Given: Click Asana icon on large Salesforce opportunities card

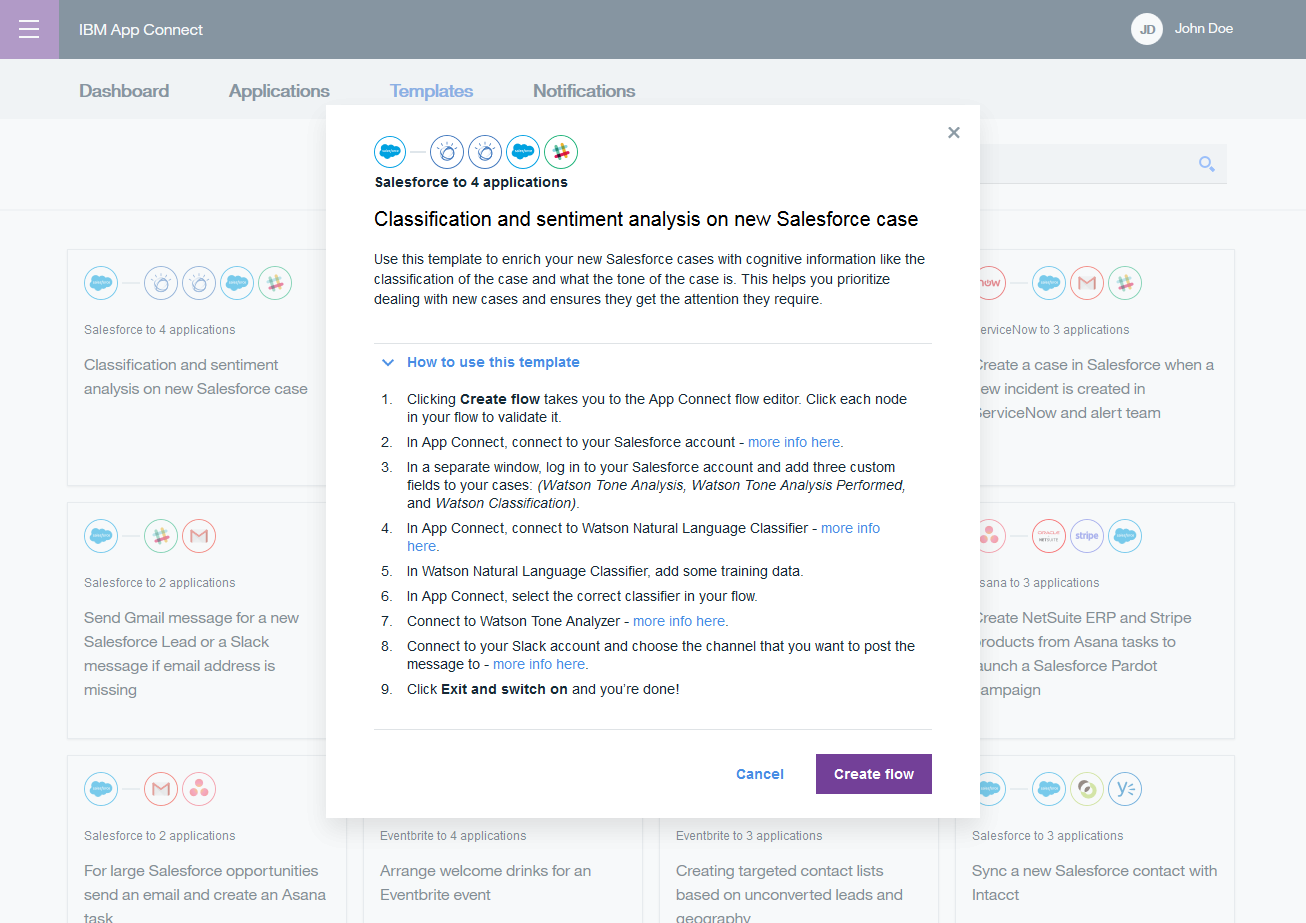Looking at the screenshot, I should pos(199,789).
